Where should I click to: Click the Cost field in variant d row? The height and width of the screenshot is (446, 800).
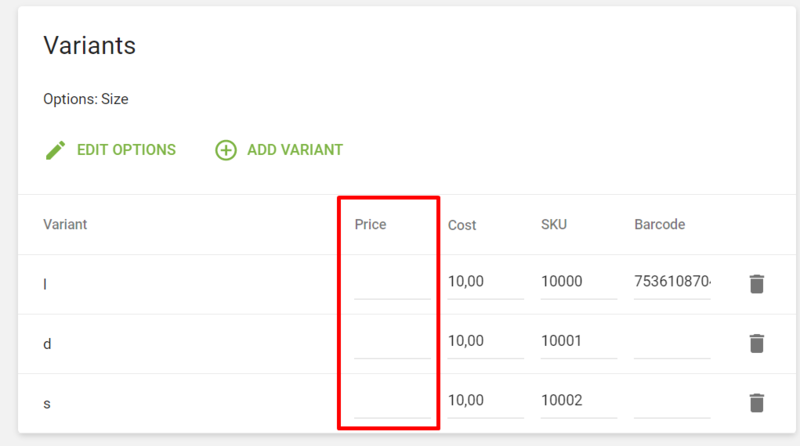(485, 342)
